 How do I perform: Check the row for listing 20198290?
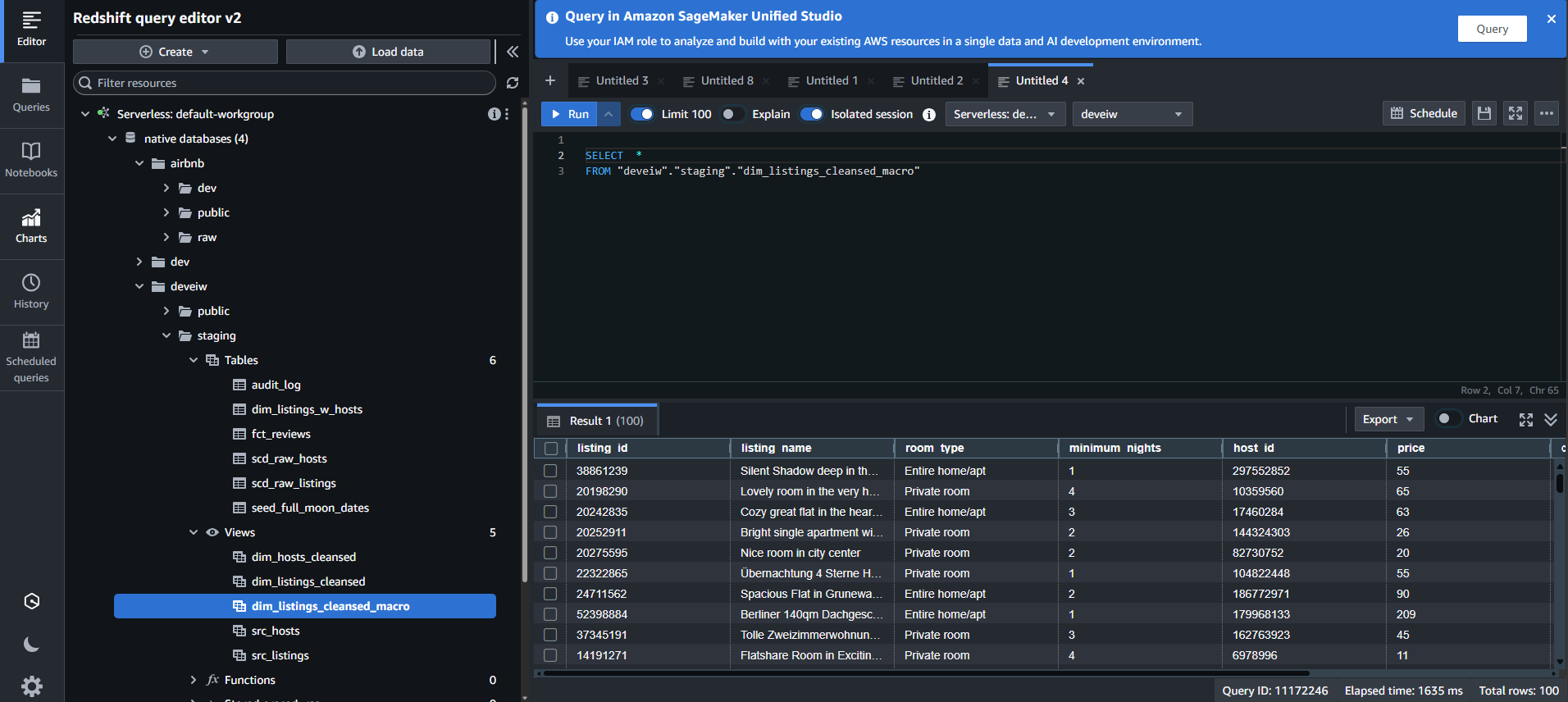[550, 491]
